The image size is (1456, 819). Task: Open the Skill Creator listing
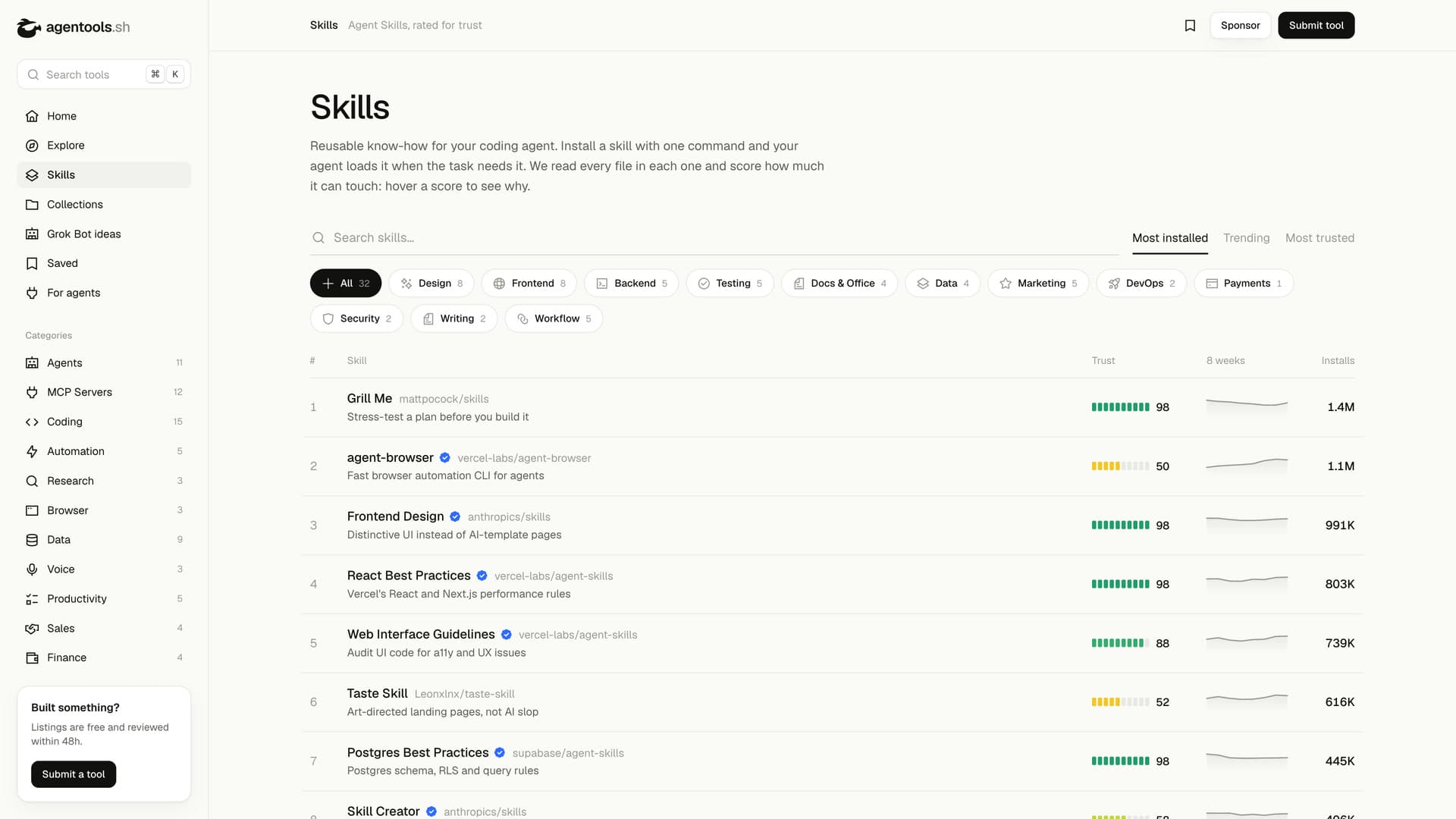coord(383,811)
